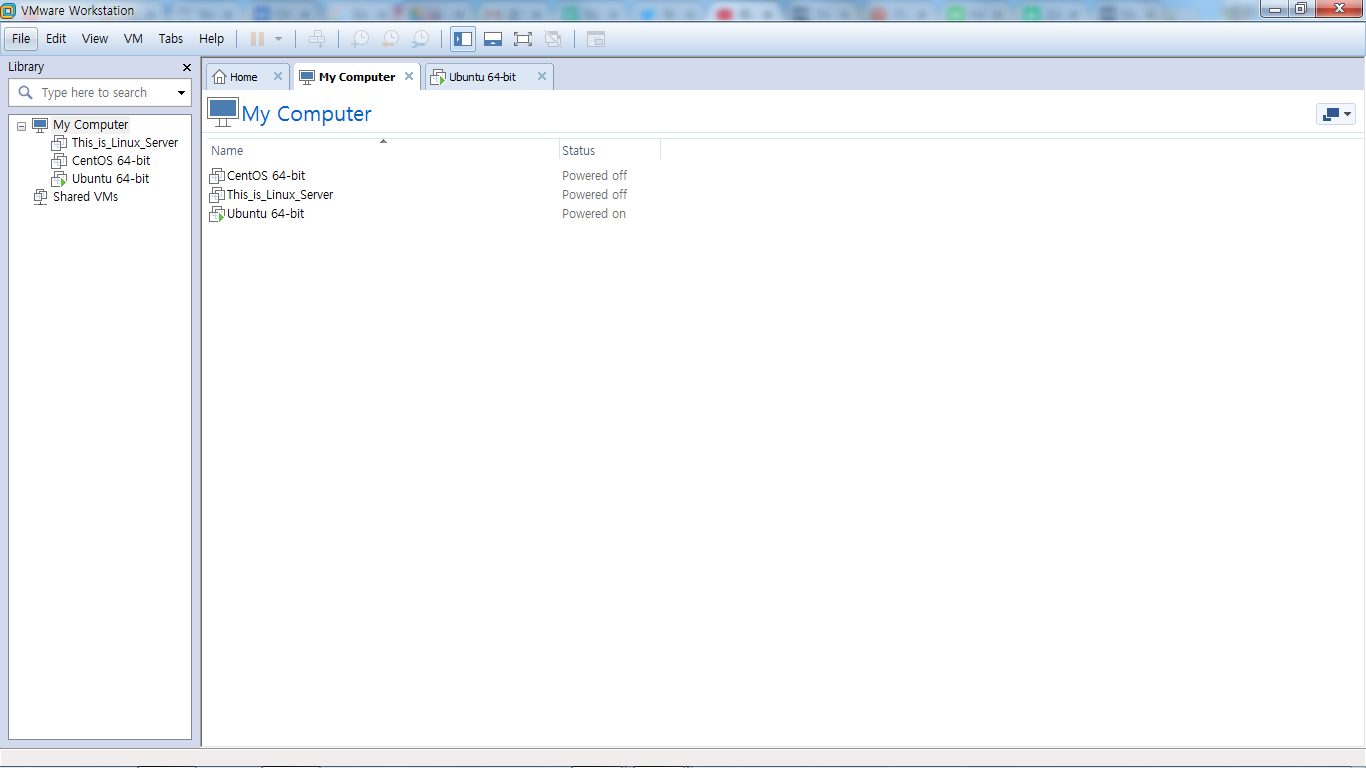Click the Suspend (pause) toolbar button
Viewport: 1366px width, 768px height.
click(x=257, y=39)
